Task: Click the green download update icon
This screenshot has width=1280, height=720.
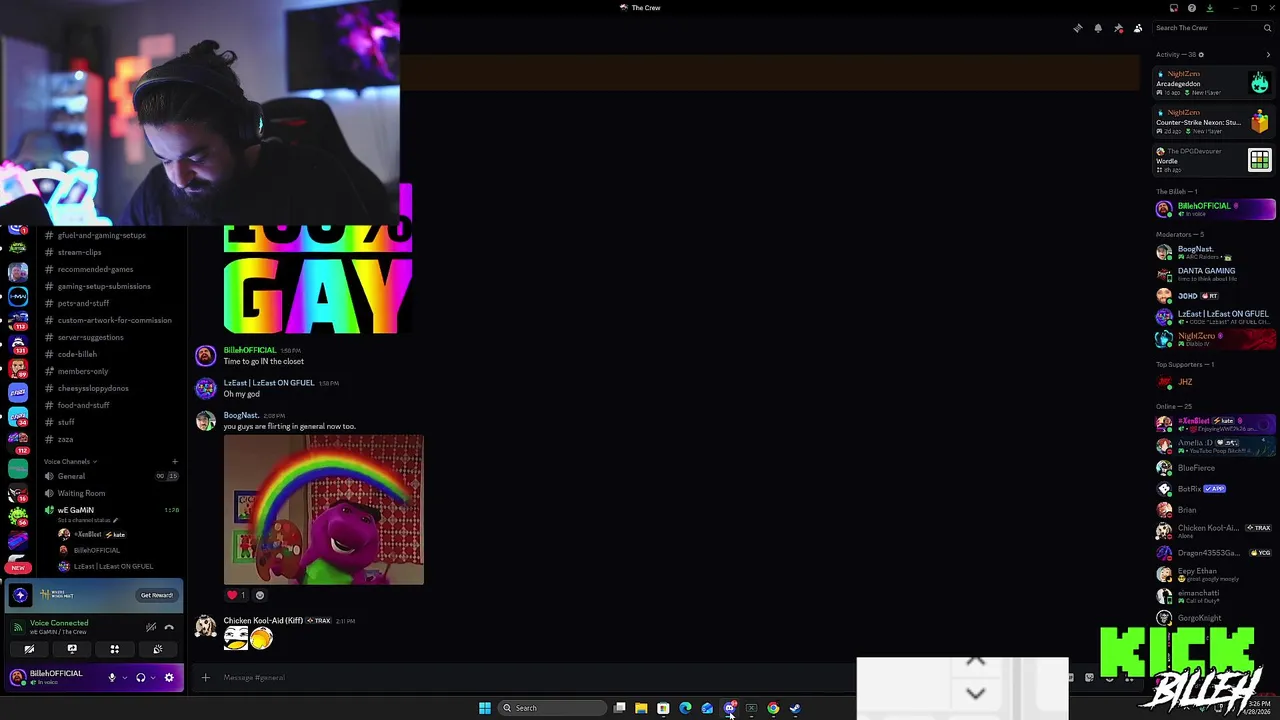Action: [1209, 8]
